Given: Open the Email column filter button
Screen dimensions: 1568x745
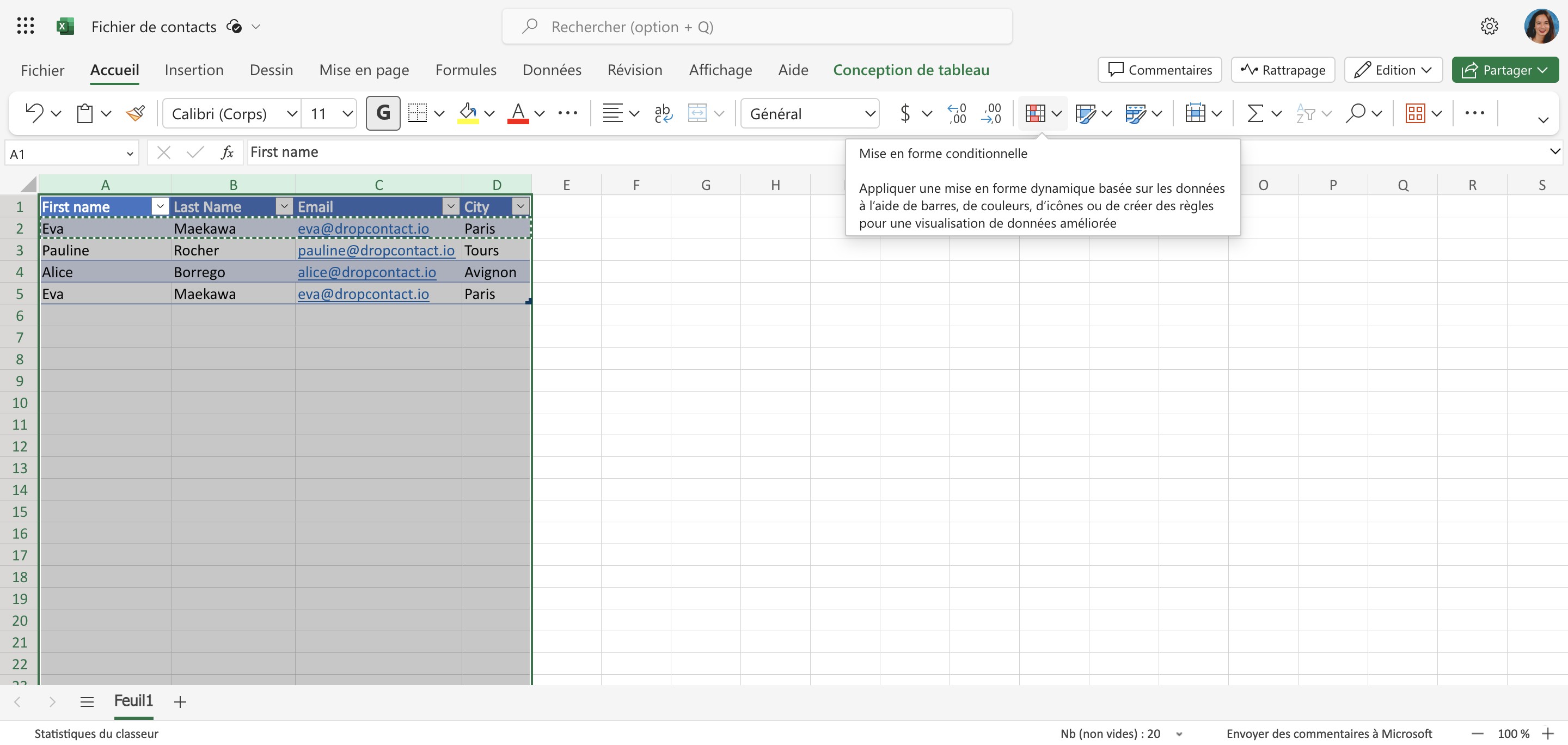Looking at the screenshot, I should pos(450,206).
